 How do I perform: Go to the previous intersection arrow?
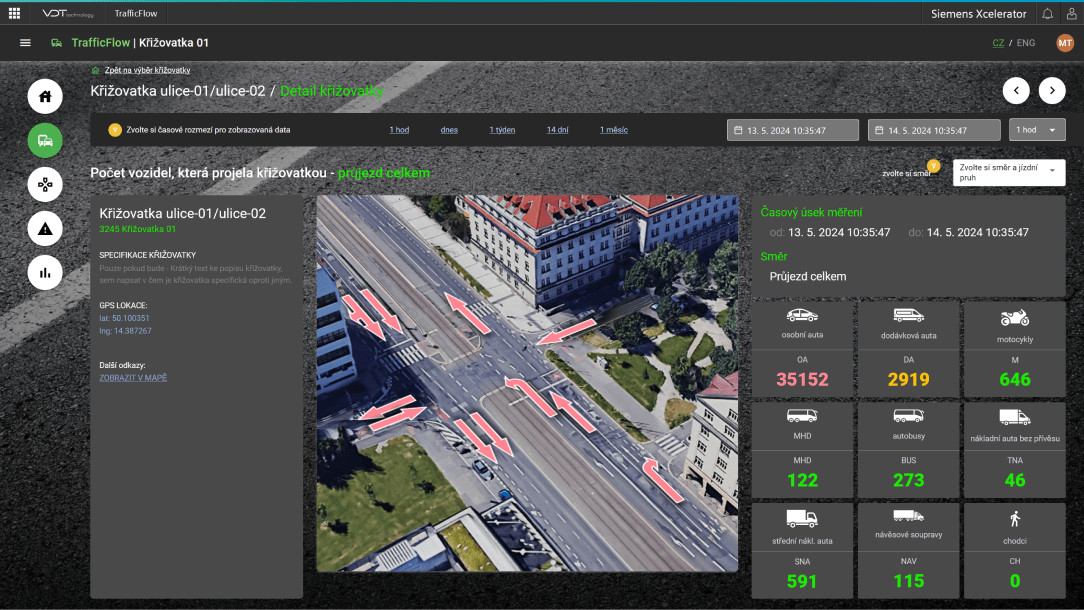1016,90
